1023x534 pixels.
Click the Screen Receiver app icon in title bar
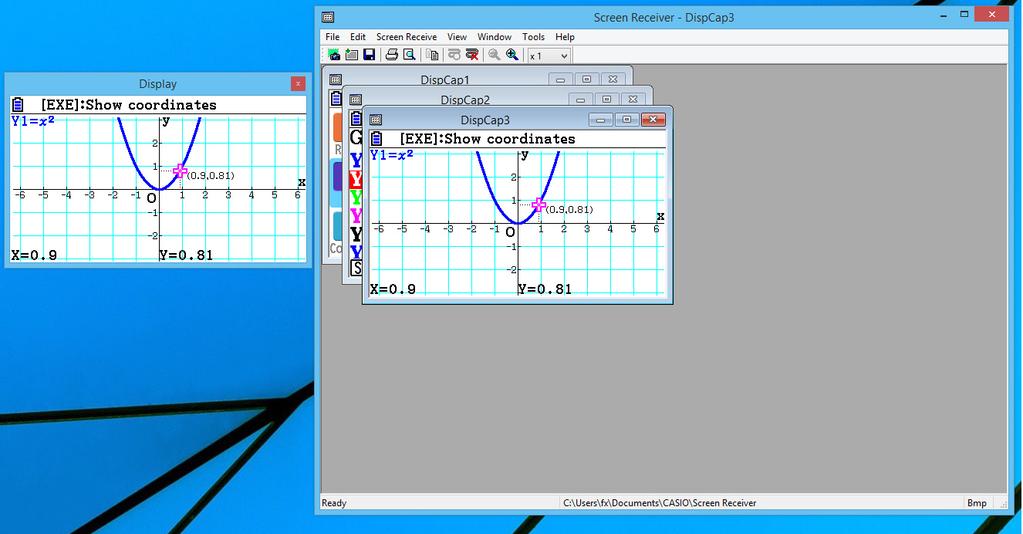coord(328,17)
